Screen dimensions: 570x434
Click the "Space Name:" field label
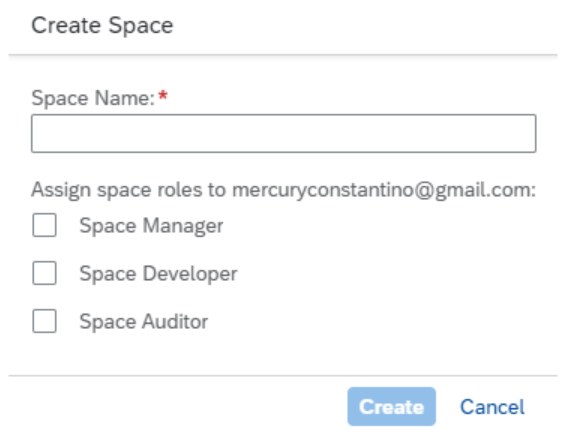coord(93,98)
